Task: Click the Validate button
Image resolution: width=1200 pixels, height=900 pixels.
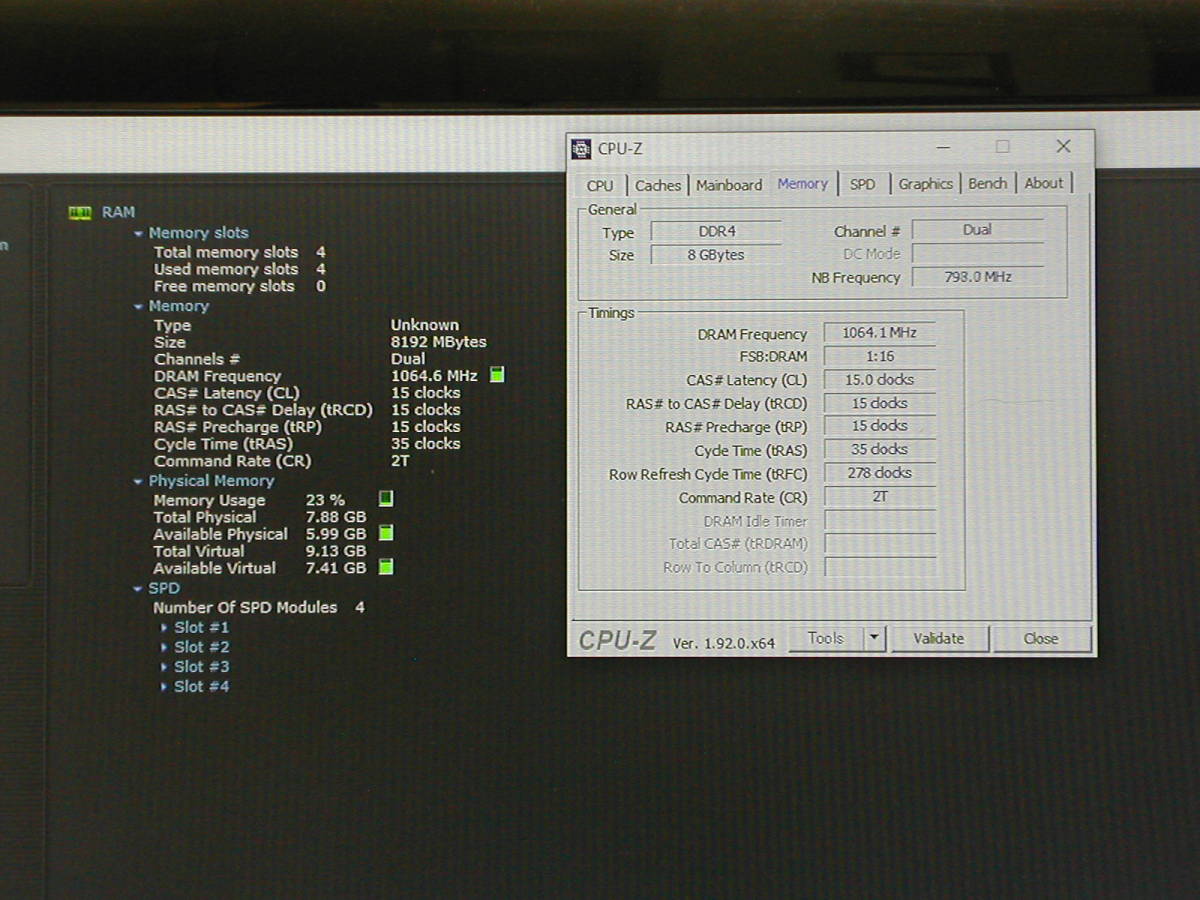Action: click(939, 638)
